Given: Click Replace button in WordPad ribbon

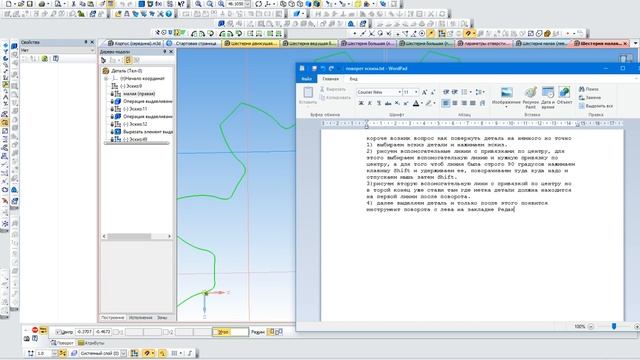Looking at the screenshot, I should (x=590, y=98).
